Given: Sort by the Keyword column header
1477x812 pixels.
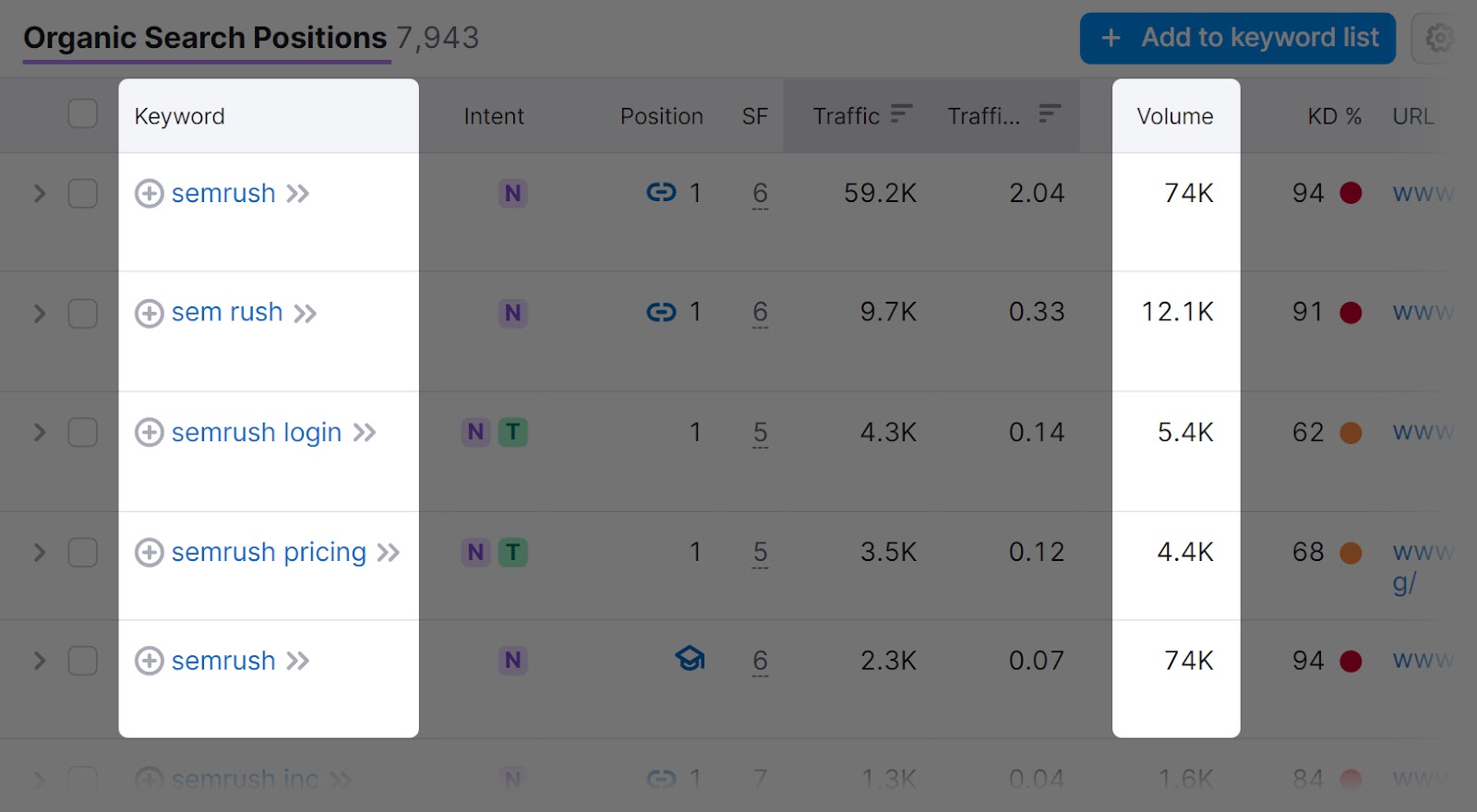Looking at the screenshot, I should (x=179, y=116).
